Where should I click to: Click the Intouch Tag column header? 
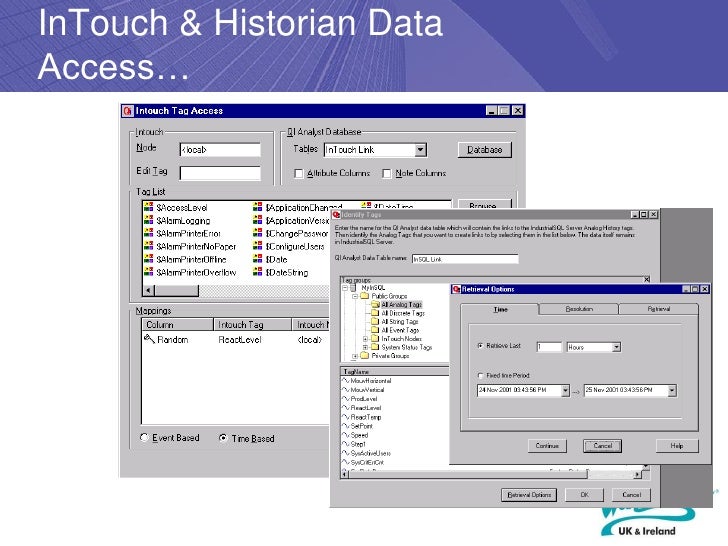(x=253, y=325)
